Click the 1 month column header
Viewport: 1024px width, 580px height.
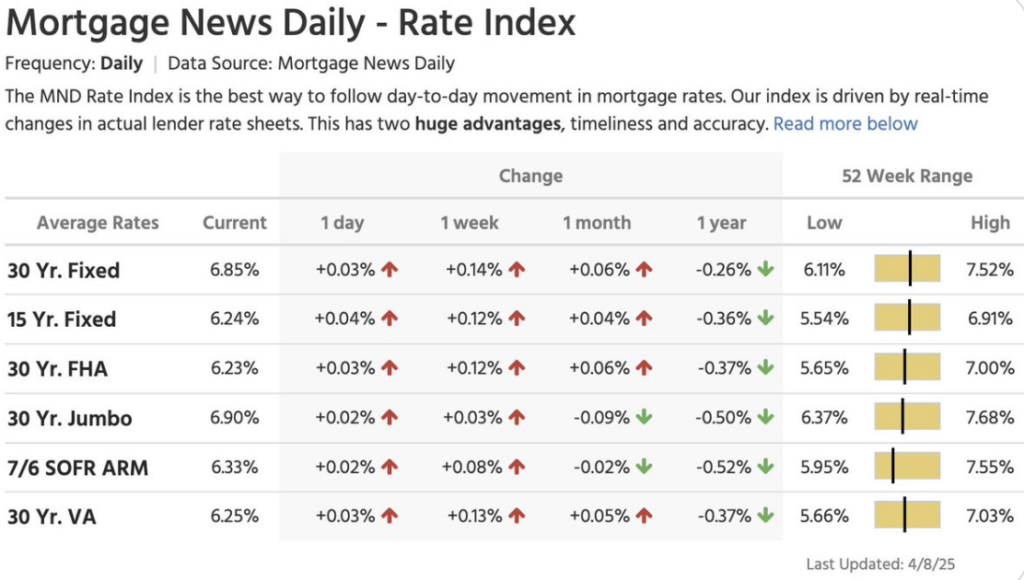pos(596,223)
